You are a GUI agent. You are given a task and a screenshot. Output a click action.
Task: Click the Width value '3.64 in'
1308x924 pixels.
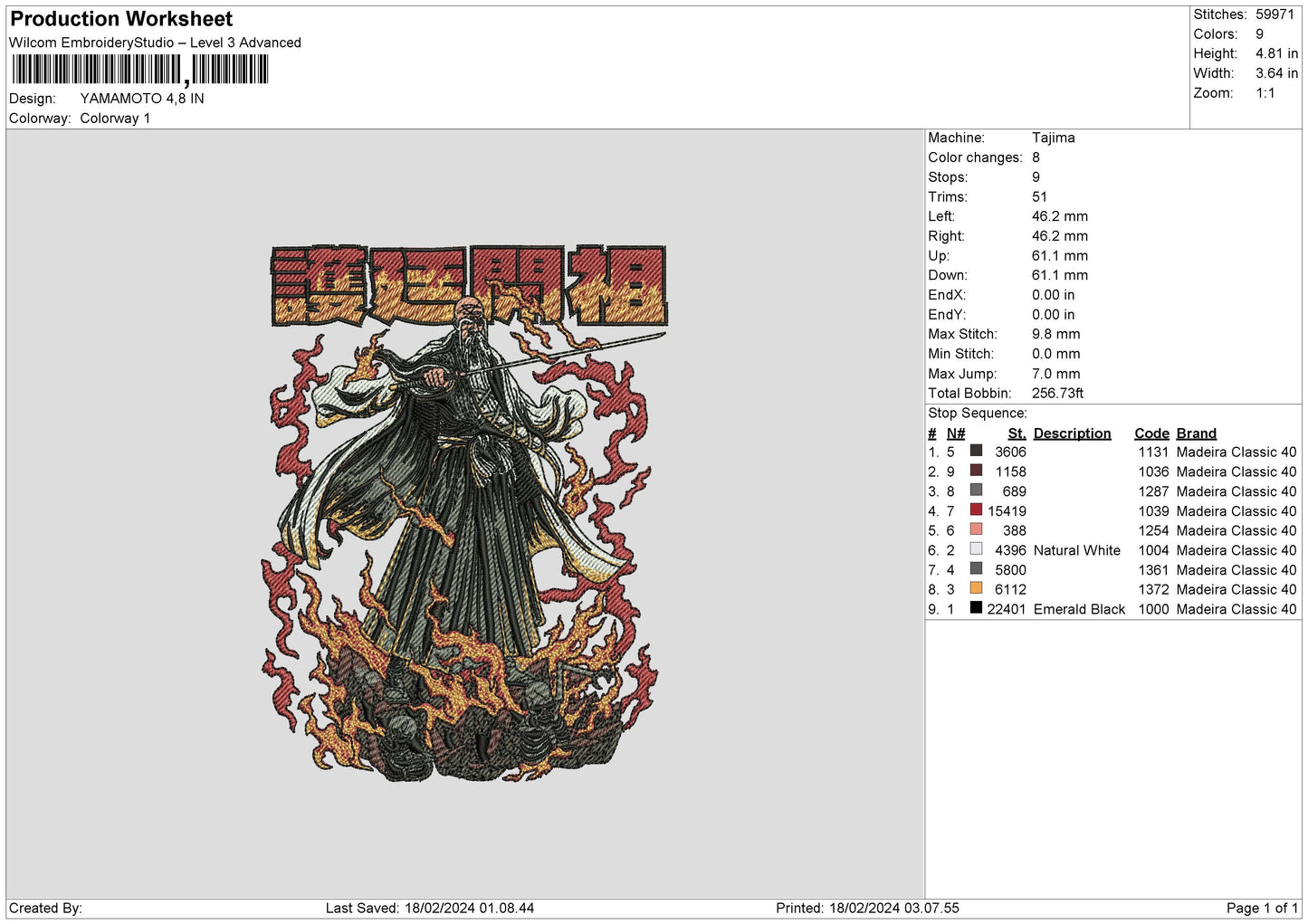pos(1276,73)
